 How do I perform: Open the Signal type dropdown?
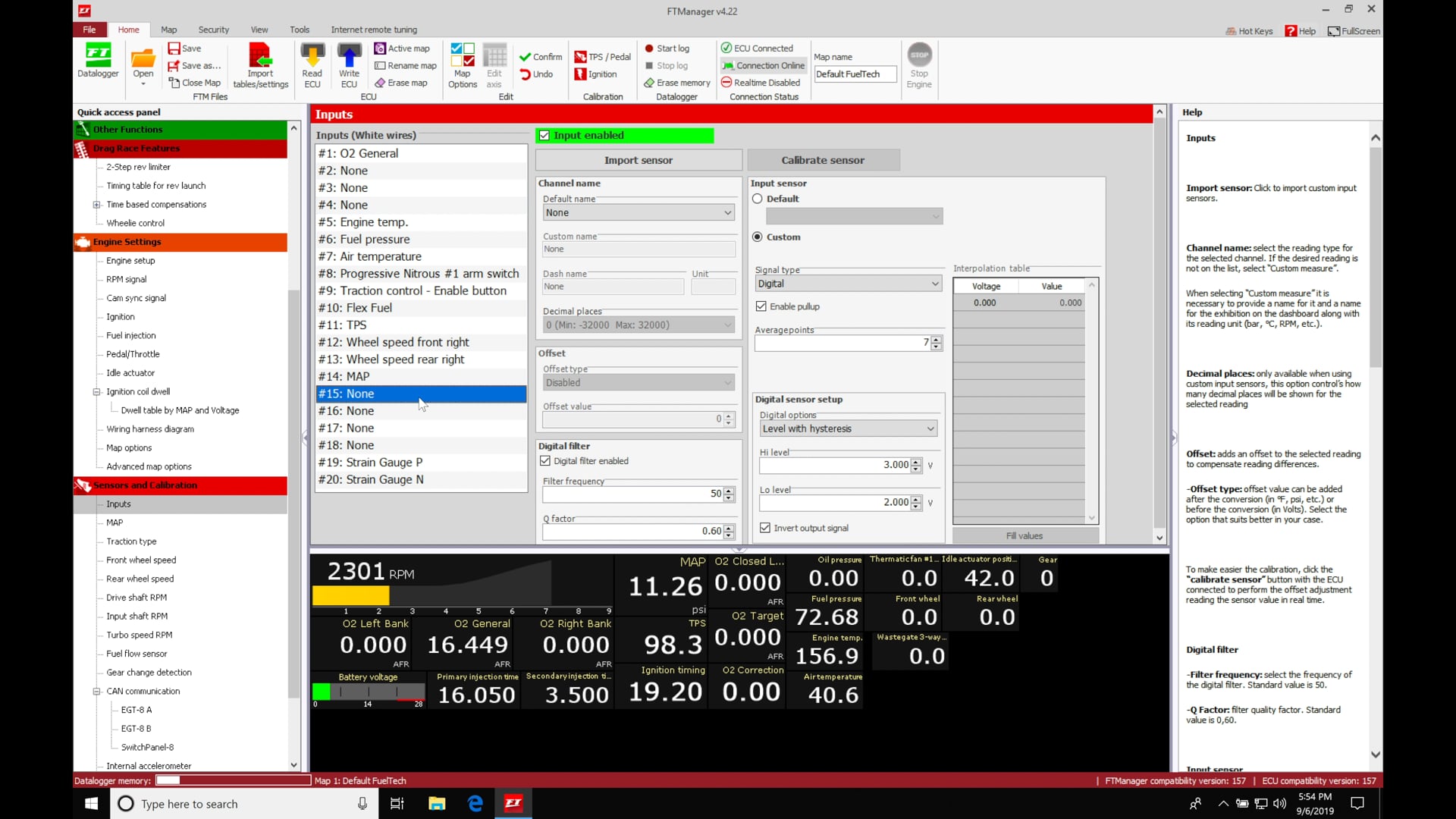848,283
